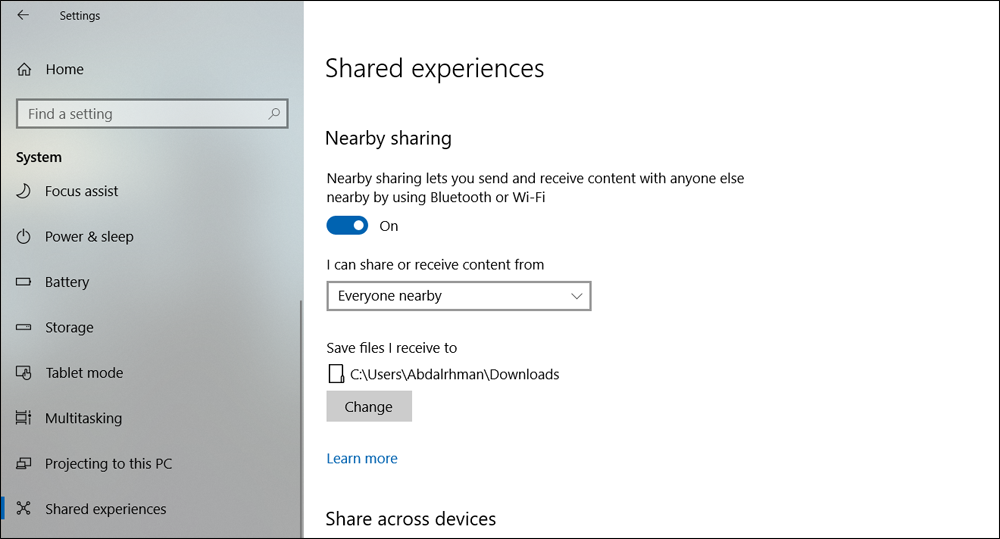Click the Home house icon
Image resolution: width=1000 pixels, height=539 pixels.
point(25,70)
